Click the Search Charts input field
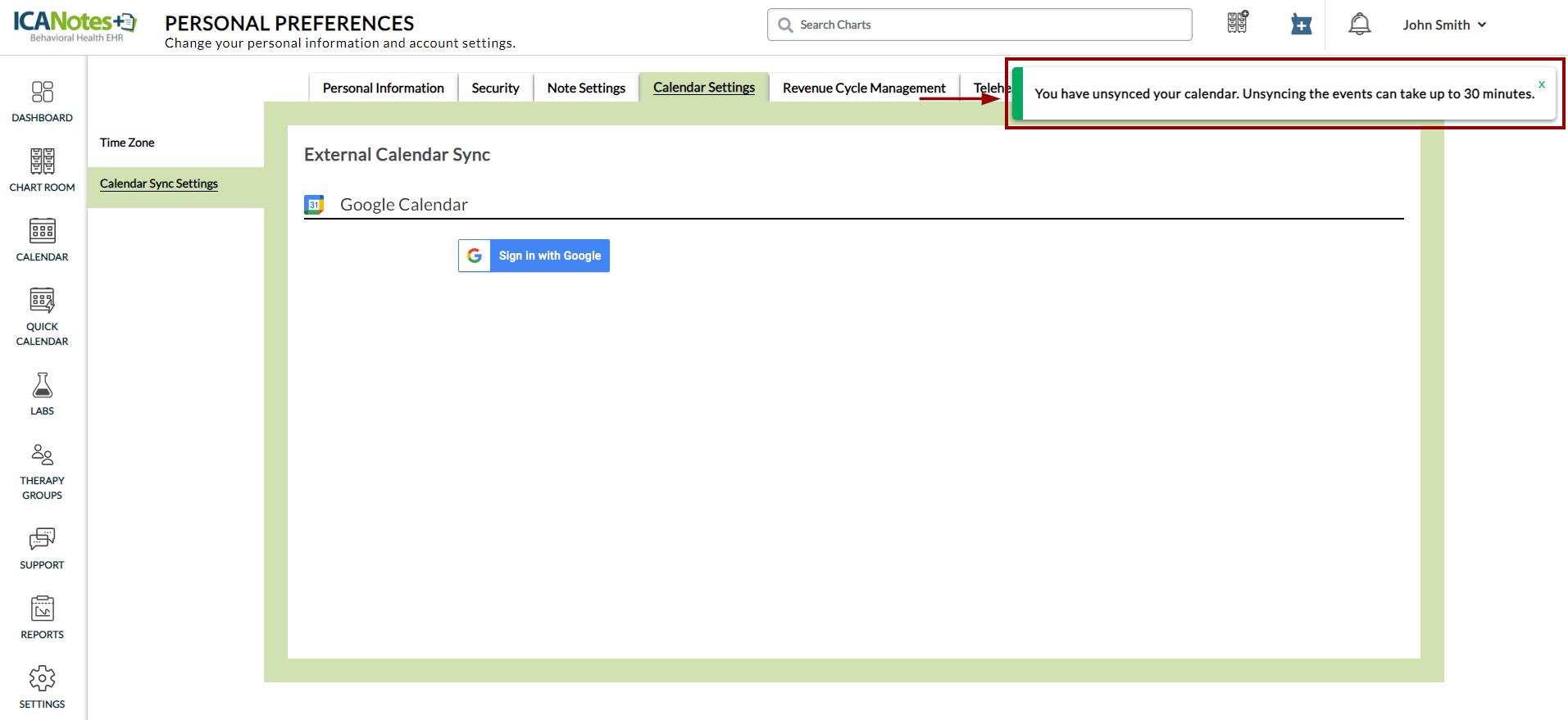Screen dimensions: 1568x720 click(x=979, y=25)
